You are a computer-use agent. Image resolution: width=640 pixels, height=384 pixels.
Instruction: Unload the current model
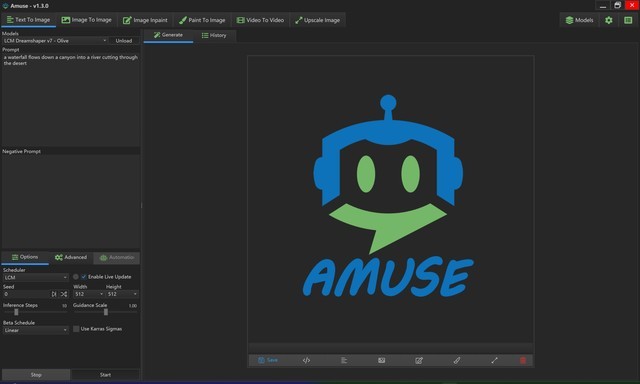coord(124,41)
